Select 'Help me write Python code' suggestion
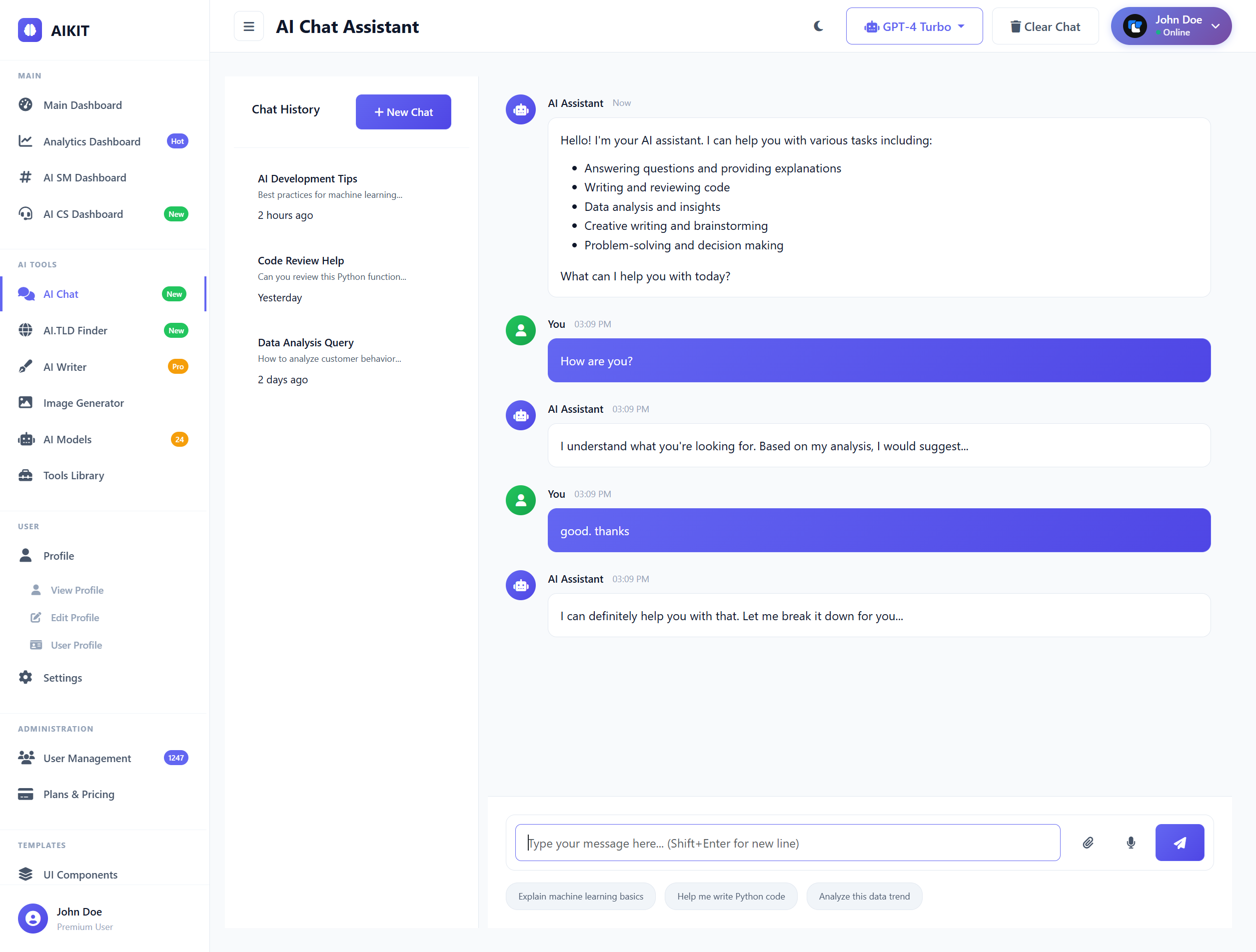The image size is (1256, 952). point(730,897)
